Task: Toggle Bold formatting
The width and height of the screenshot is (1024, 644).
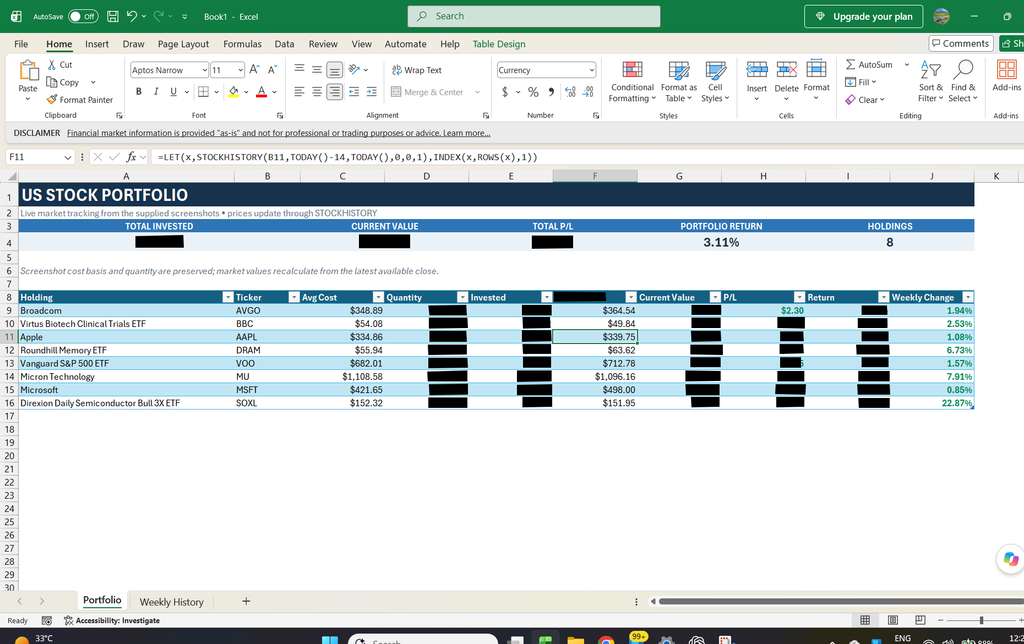Action: point(138,92)
